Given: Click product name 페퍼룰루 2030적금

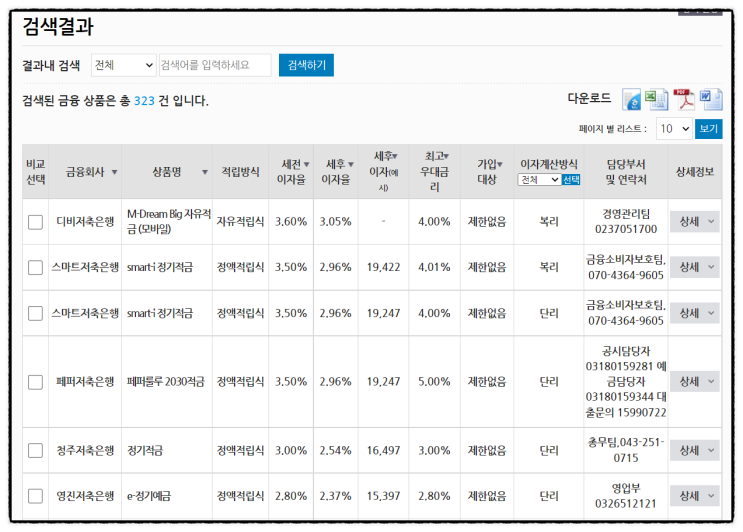Looking at the screenshot, I should point(166,382).
